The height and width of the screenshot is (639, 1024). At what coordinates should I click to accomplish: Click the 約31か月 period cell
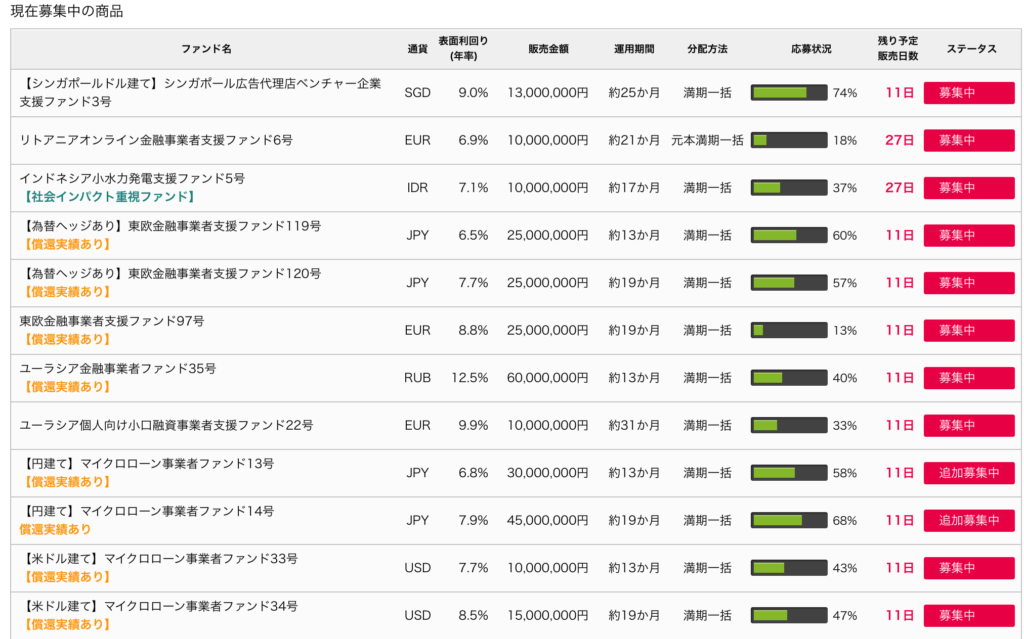(x=633, y=425)
